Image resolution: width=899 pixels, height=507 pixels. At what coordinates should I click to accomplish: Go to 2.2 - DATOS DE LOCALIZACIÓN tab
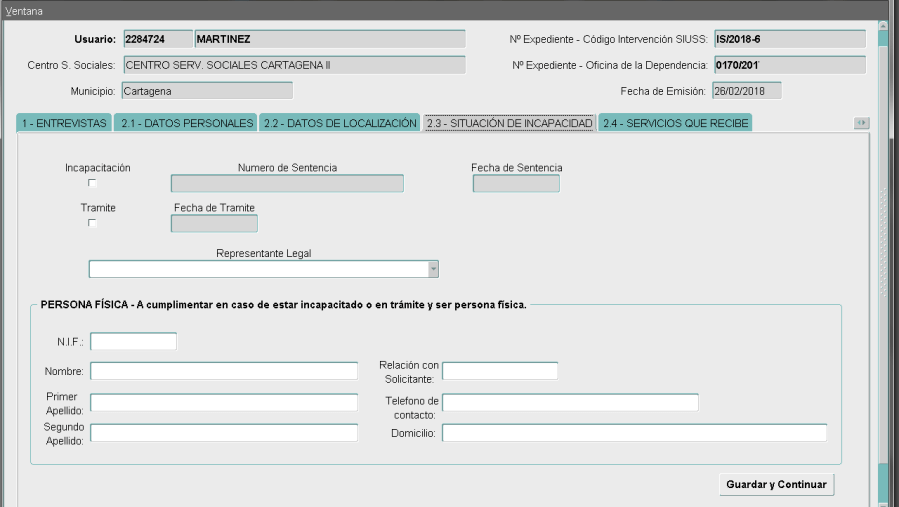(340, 123)
